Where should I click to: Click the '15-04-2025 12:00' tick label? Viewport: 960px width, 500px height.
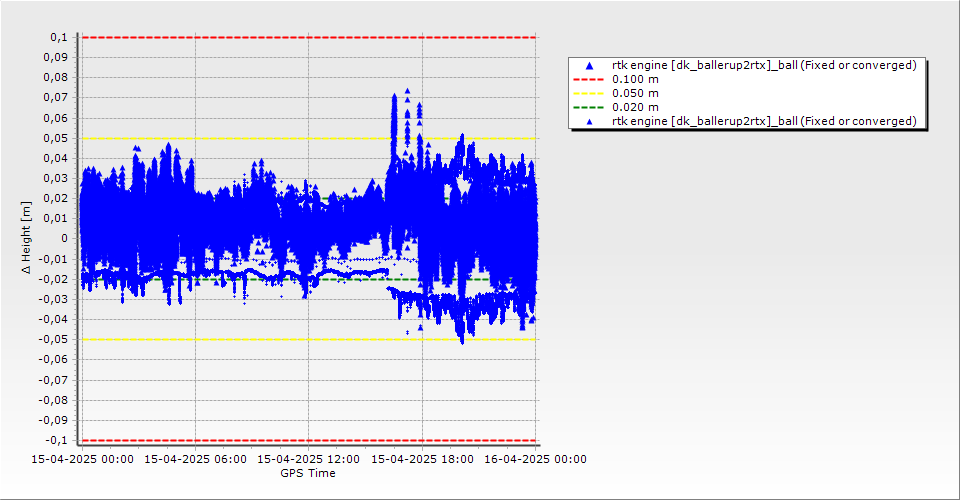(309, 459)
